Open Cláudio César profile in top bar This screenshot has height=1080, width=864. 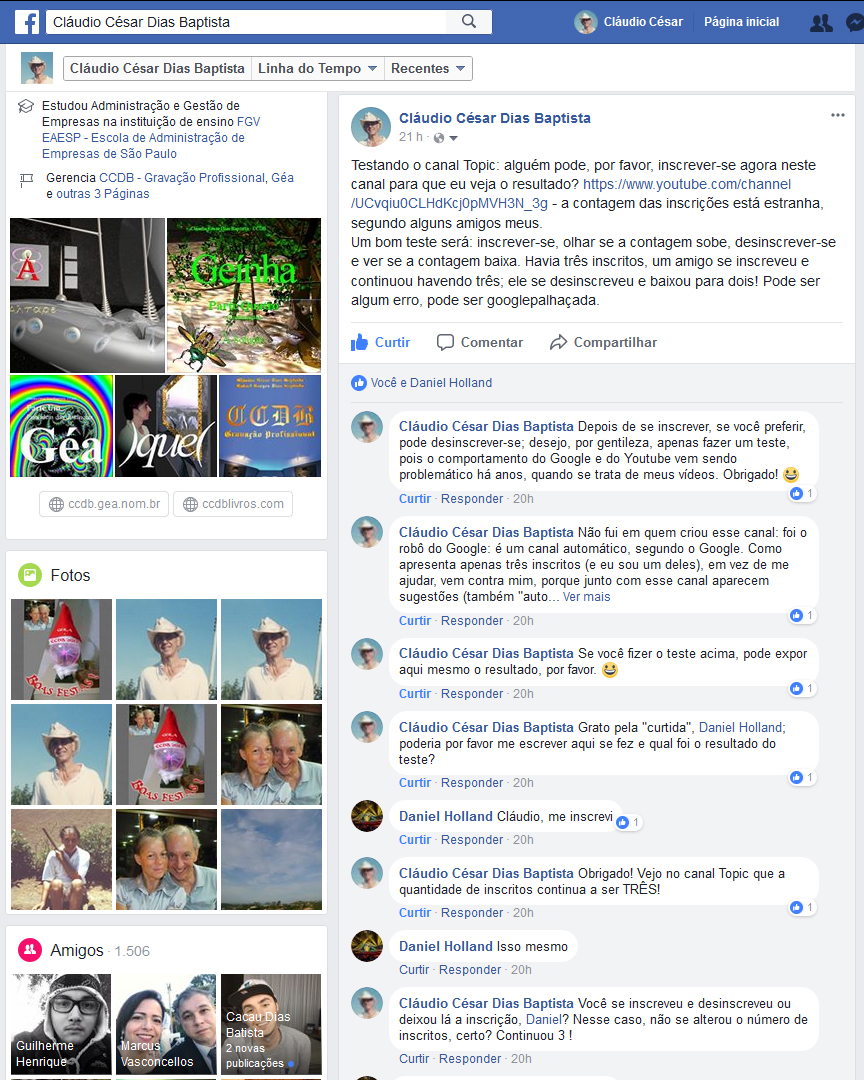628,22
